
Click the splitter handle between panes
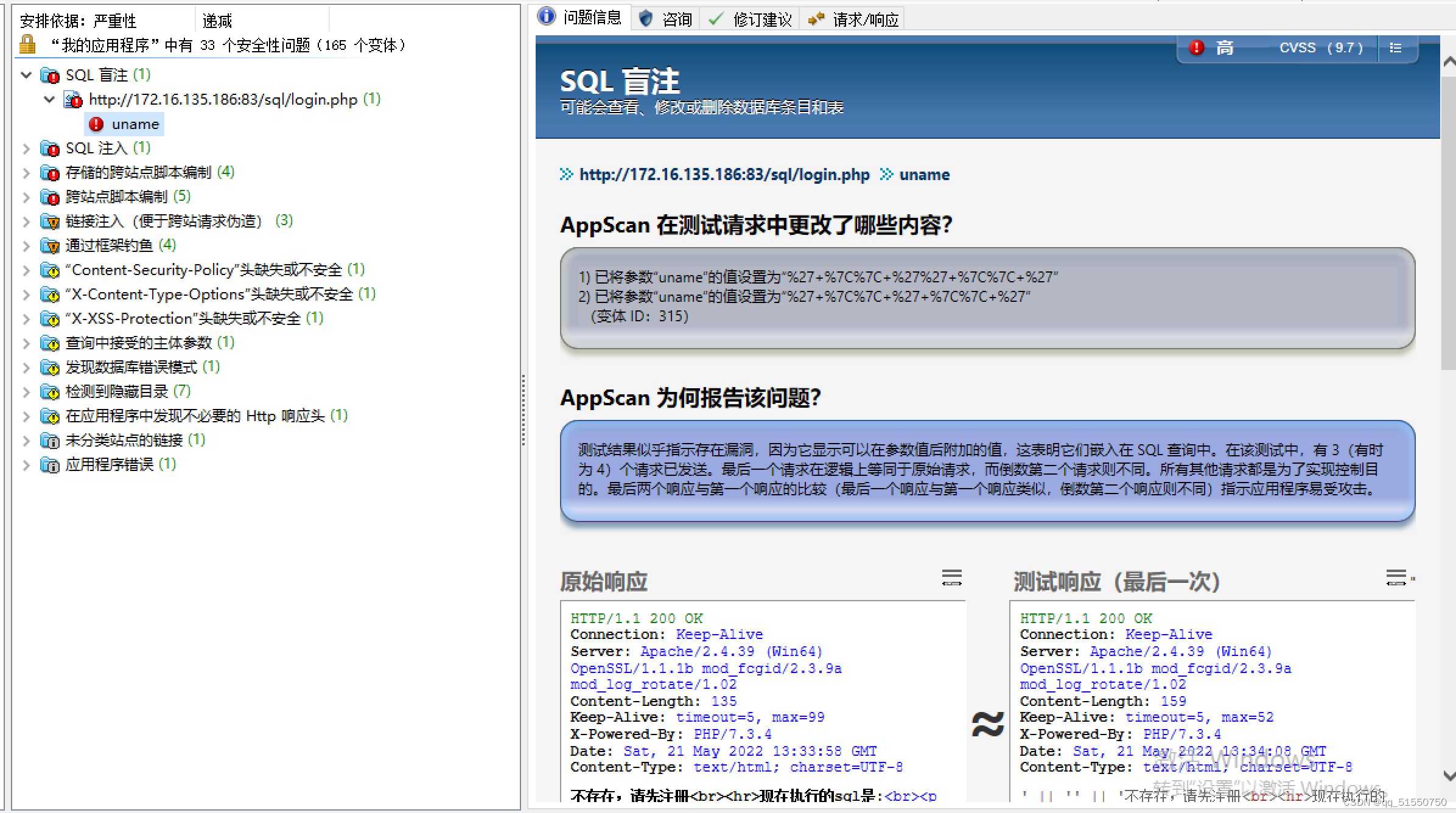(x=523, y=411)
